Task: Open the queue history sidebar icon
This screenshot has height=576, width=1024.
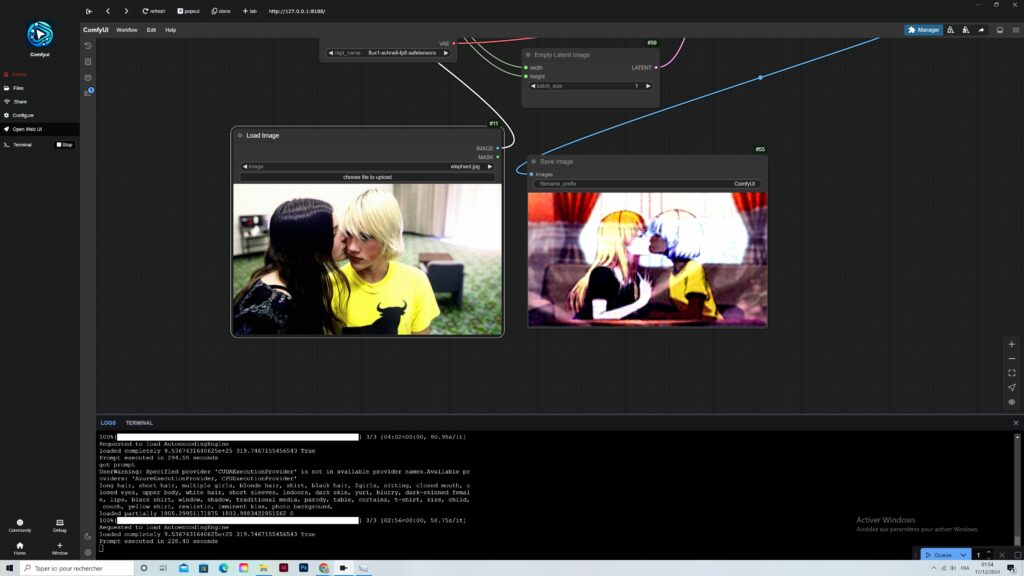Action: (x=88, y=45)
